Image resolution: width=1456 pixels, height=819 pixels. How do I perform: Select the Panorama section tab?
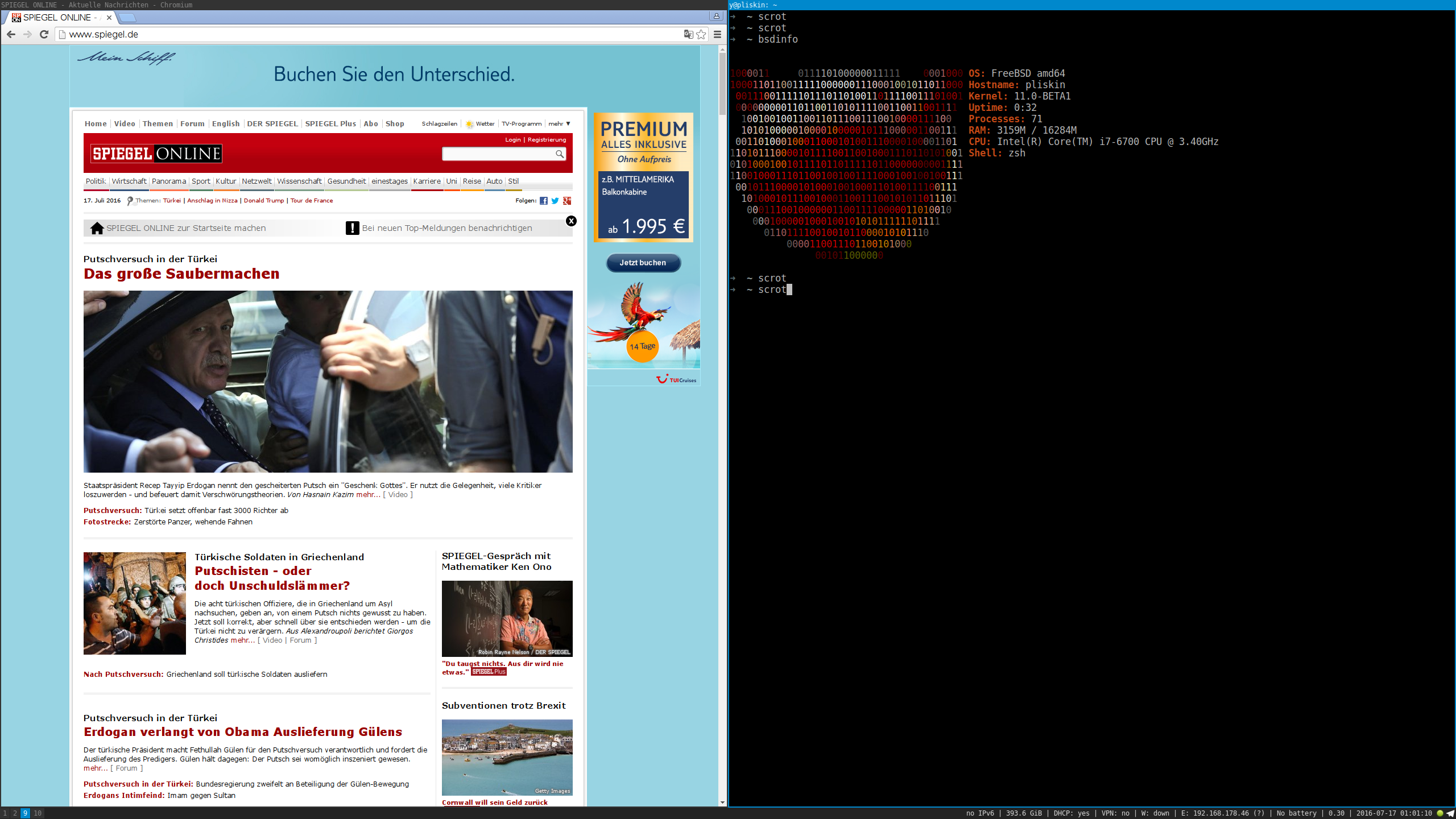[169, 181]
